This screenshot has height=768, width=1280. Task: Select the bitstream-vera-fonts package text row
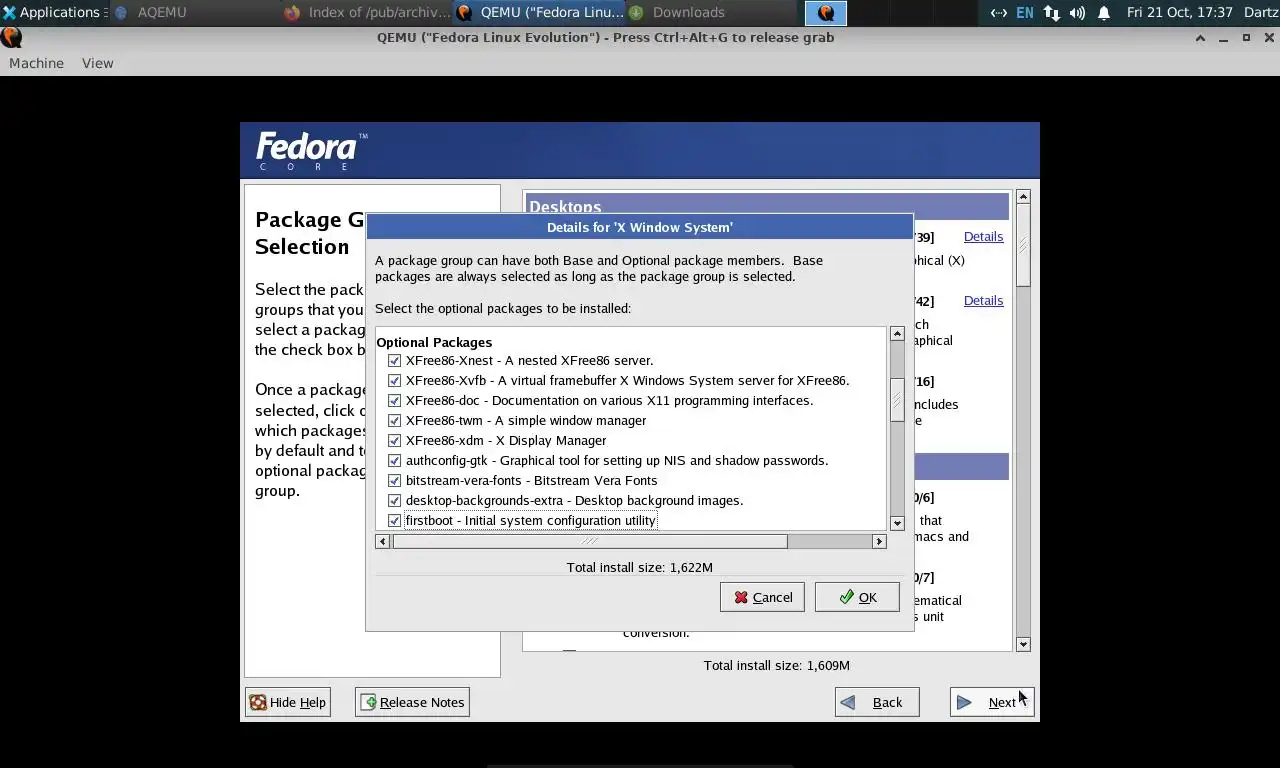531,480
